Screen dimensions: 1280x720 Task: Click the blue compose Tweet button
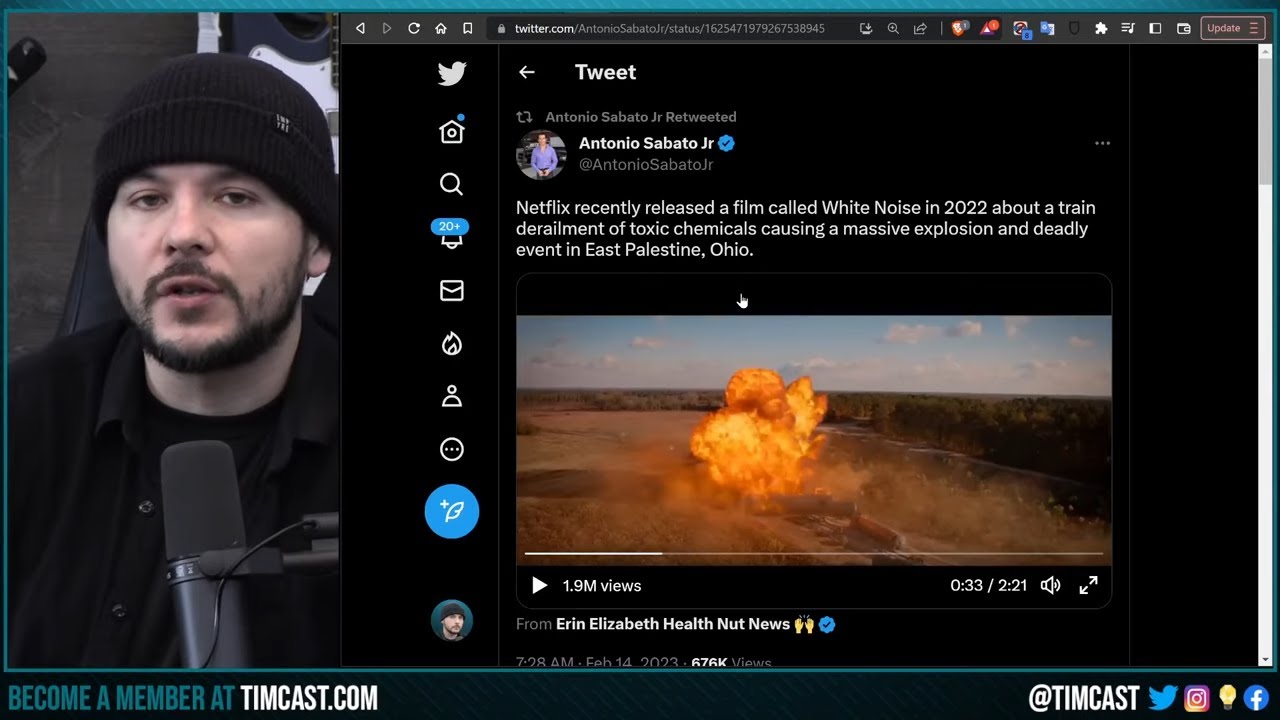coord(452,511)
